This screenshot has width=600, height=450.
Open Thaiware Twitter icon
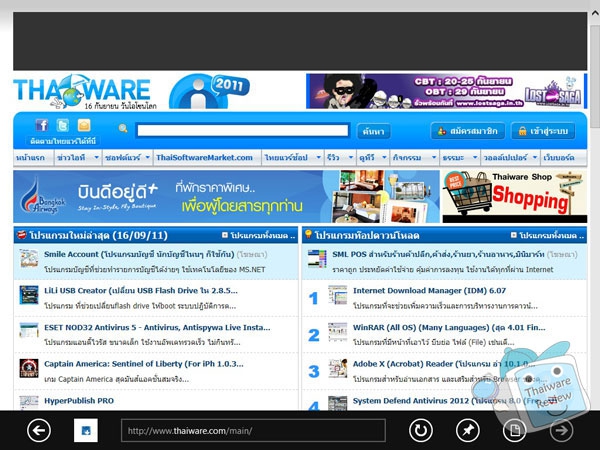coord(63,125)
